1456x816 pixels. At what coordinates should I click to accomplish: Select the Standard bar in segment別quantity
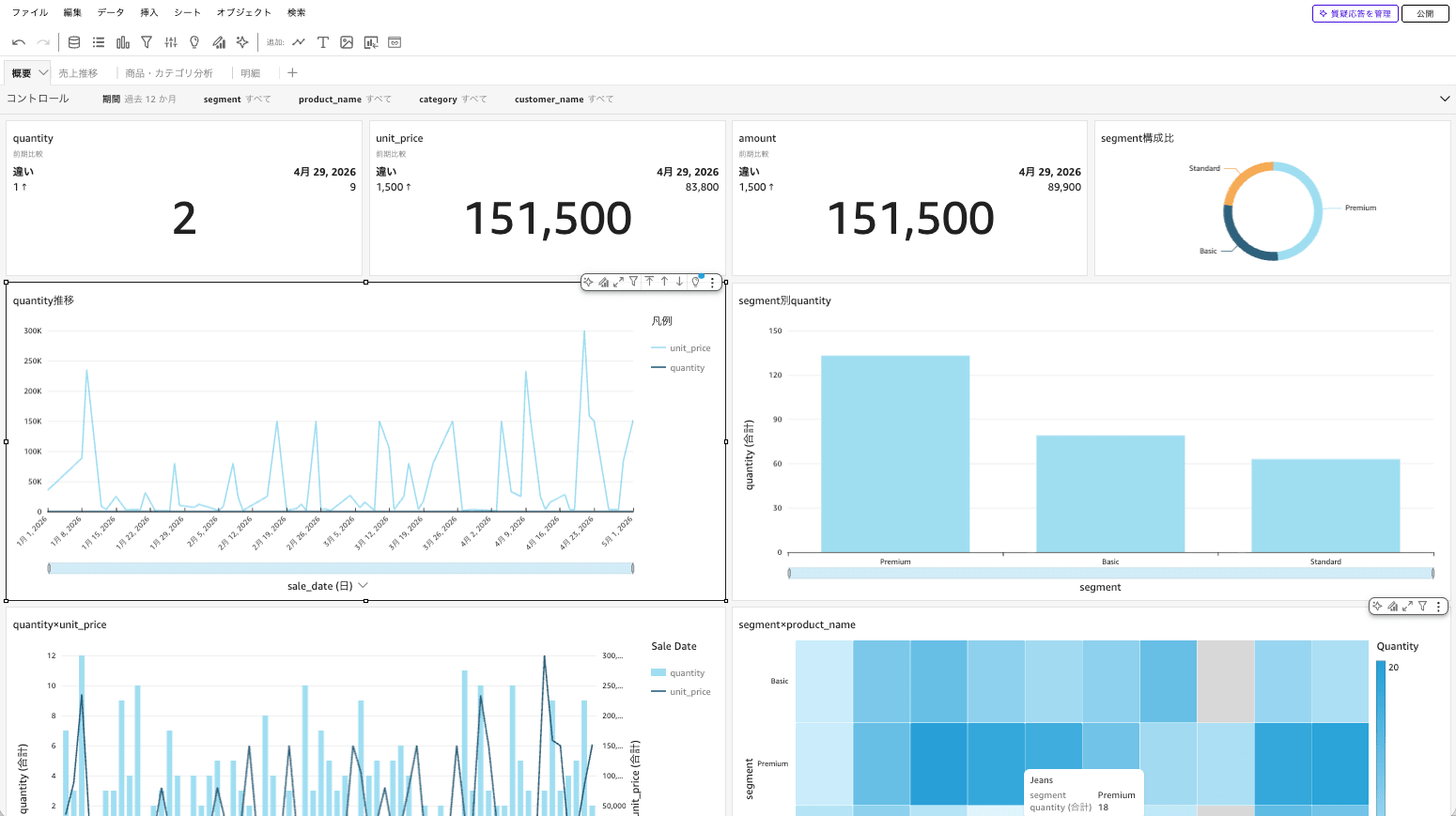(1325, 505)
